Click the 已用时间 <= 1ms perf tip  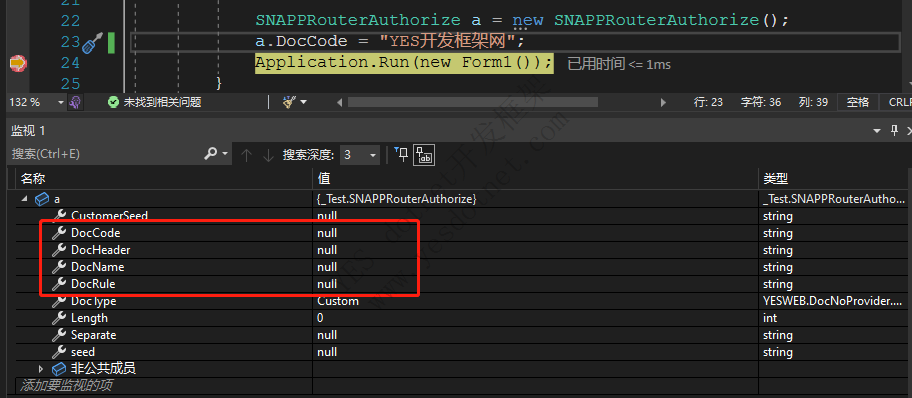[x=619, y=64]
